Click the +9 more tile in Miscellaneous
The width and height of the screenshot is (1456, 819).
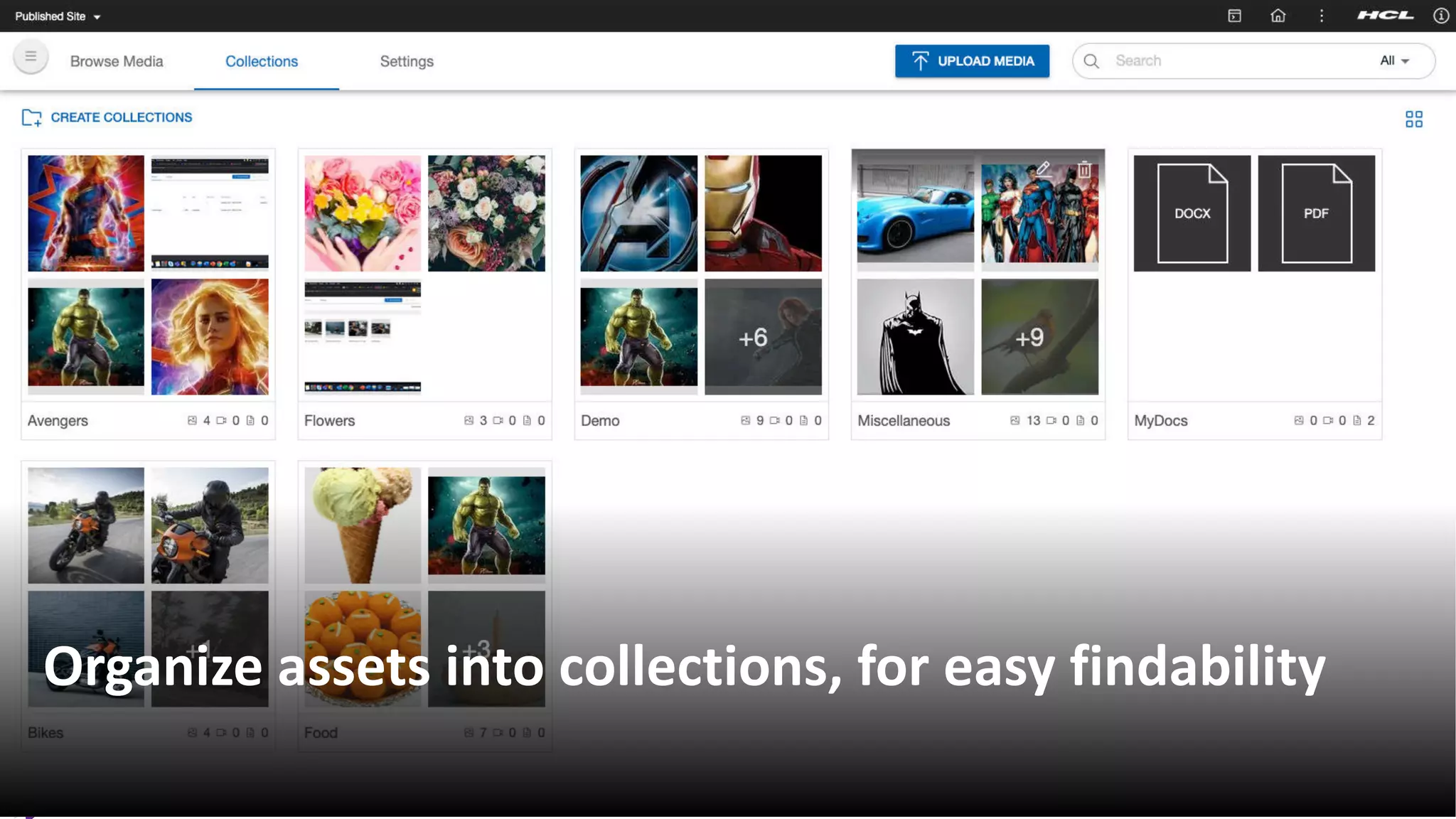(x=1039, y=337)
